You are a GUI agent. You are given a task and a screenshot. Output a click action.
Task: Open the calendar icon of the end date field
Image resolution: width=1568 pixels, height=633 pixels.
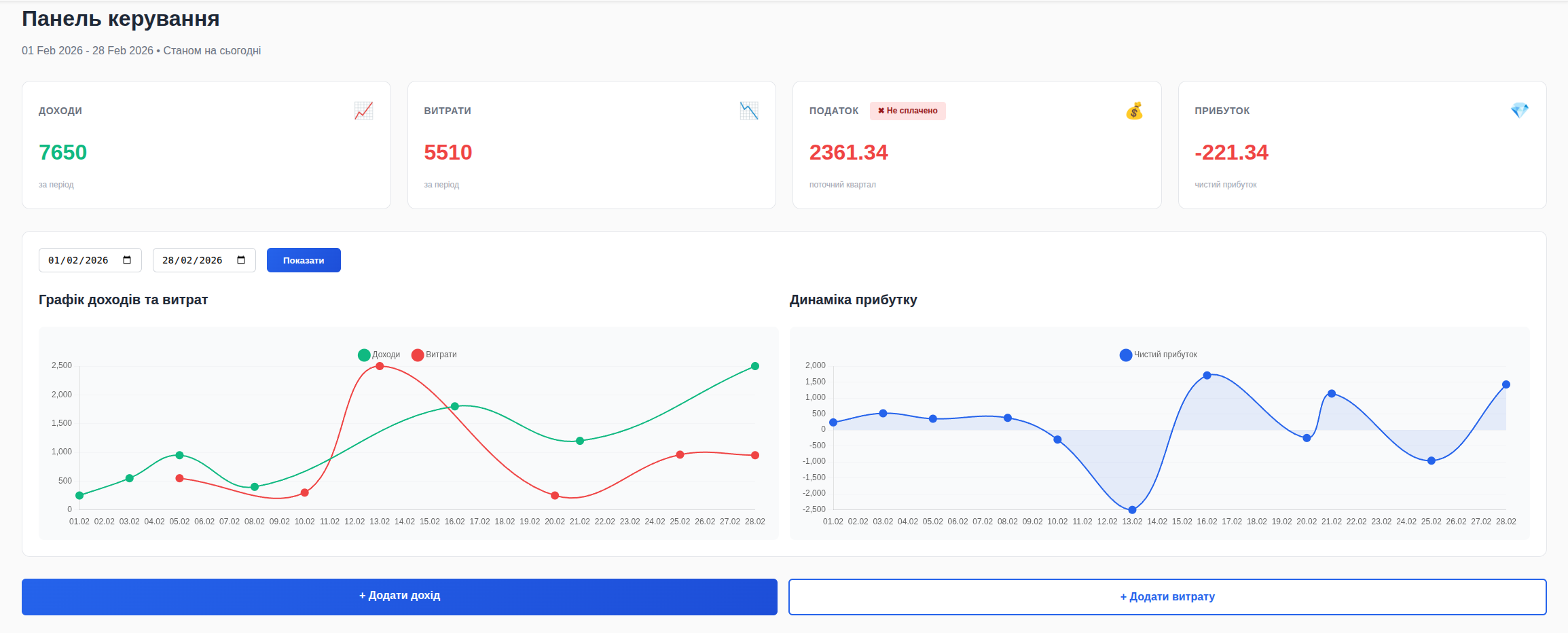(242, 259)
